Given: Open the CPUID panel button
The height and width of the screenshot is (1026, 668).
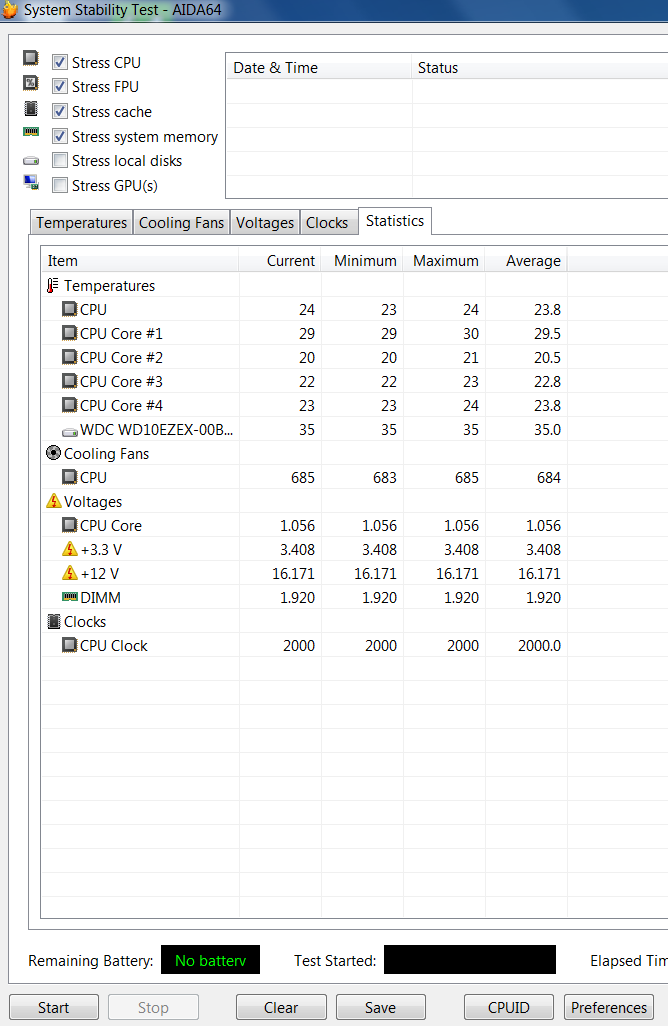Looking at the screenshot, I should coord(508,1007).
